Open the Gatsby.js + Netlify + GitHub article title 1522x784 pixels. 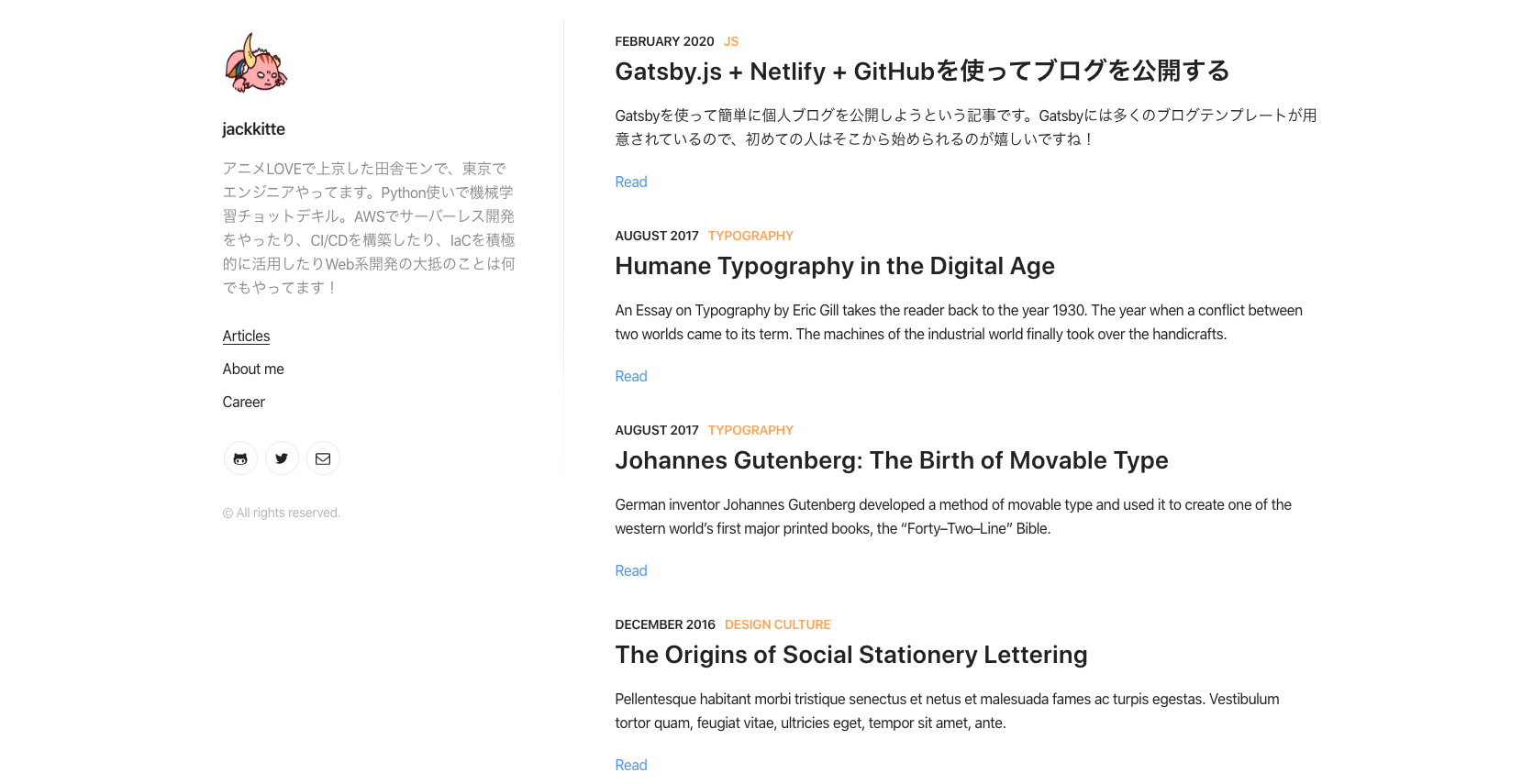click(x=922, y=72)
